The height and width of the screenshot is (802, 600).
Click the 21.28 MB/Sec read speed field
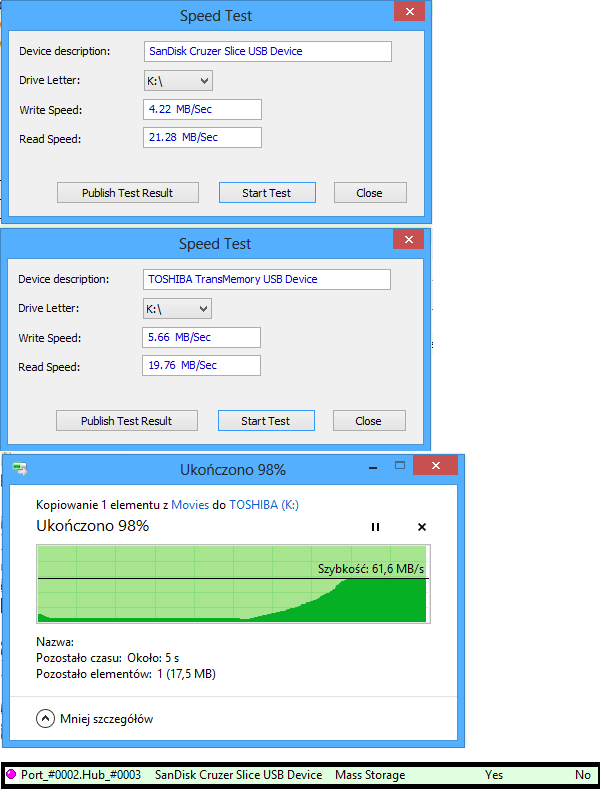(203, 138)
